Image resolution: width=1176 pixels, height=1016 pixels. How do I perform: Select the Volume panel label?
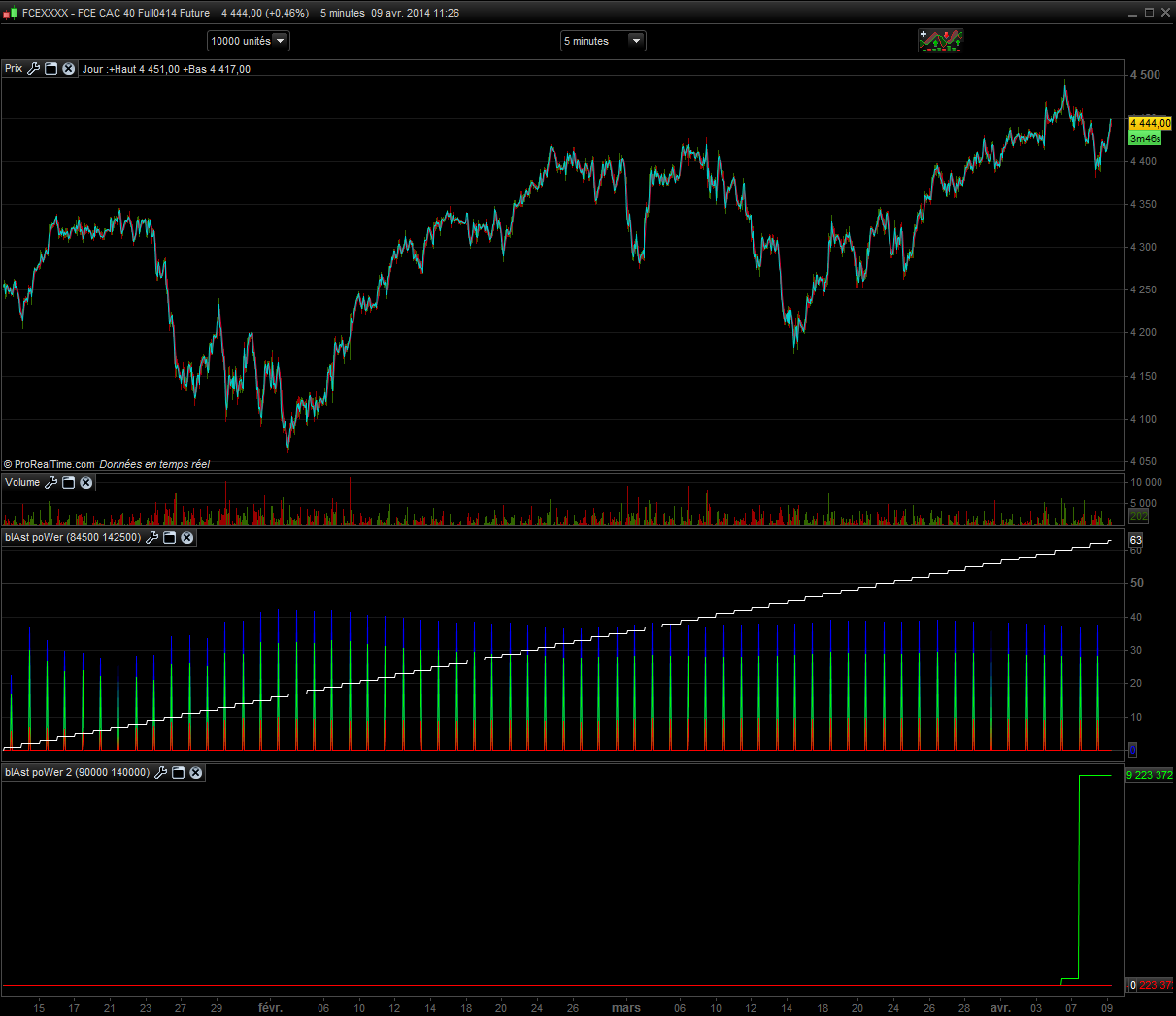point(22,483)
